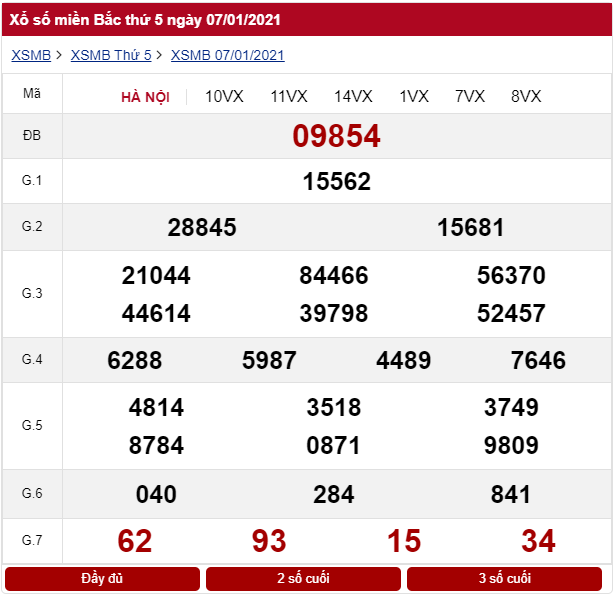613x596 pixels.
Task: Open the XSMB 07/01/2021 breadcrumb link
Action: point(228,55)
